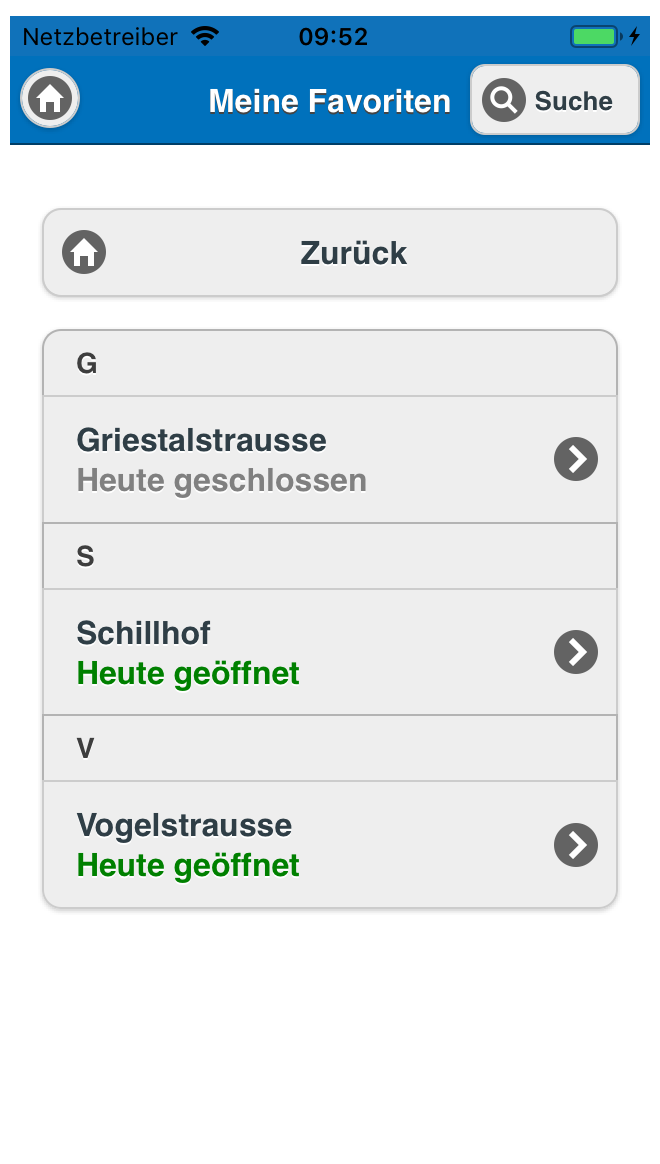Open Schillhof via its chevron arrow
Viewport: 660px width, 1164px height.
(576, 652)
